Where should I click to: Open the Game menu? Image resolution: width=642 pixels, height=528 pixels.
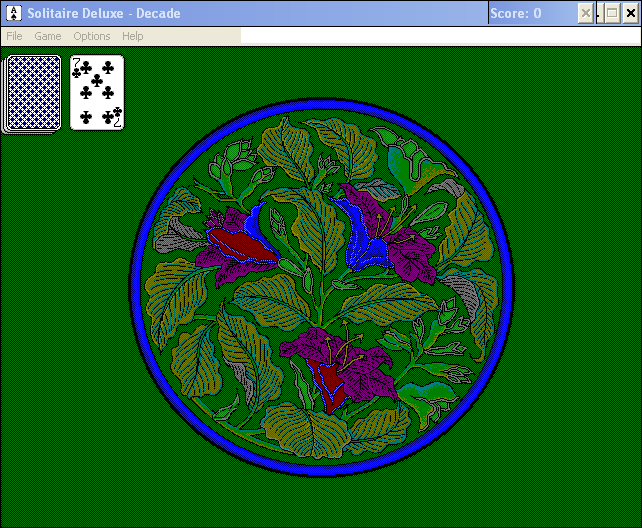(47, 36)
